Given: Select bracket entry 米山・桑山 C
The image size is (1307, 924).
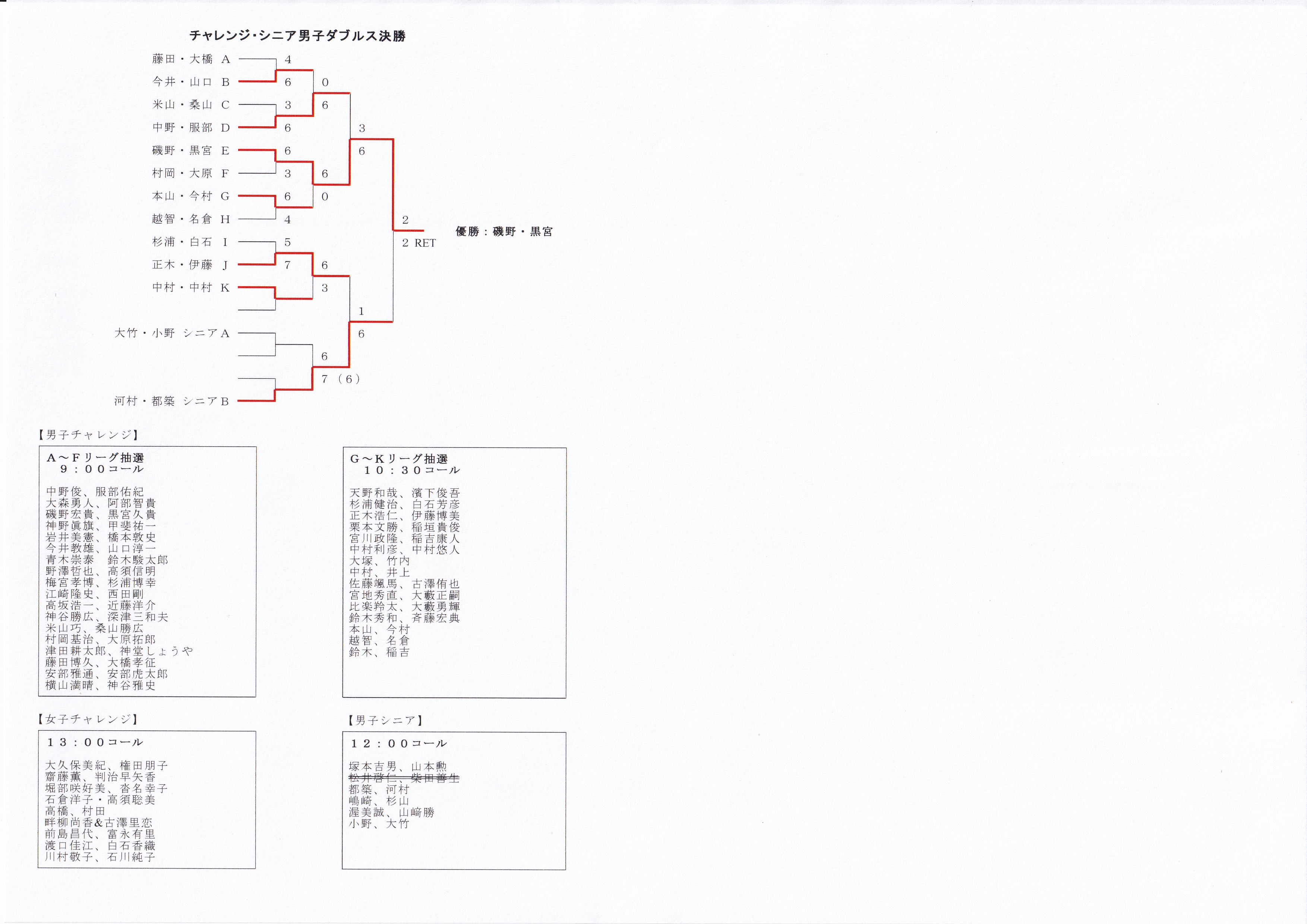Looking at the screenshot, I should 191,105.
